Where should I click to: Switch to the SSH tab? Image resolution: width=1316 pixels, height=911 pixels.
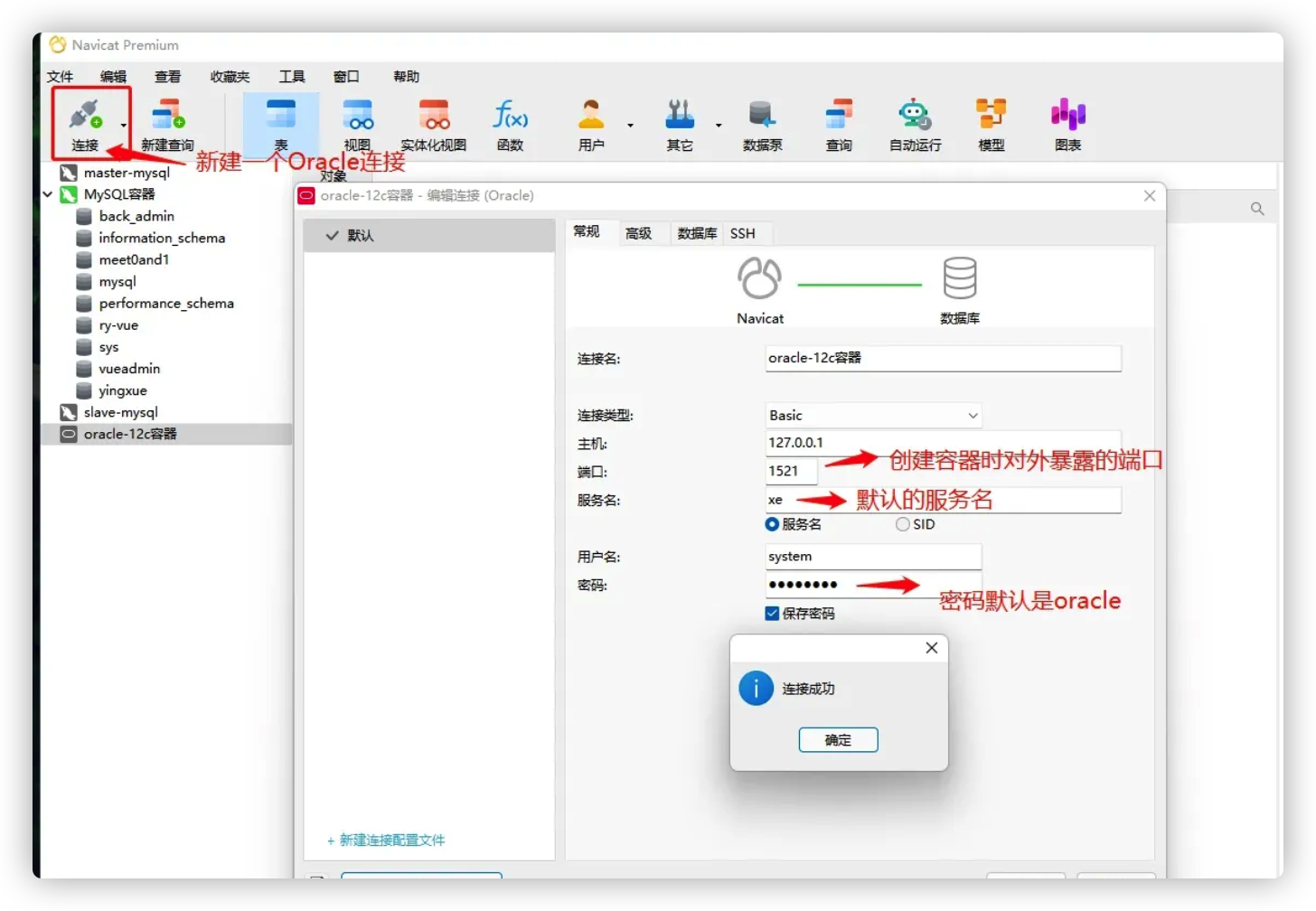tap(743, 233)
